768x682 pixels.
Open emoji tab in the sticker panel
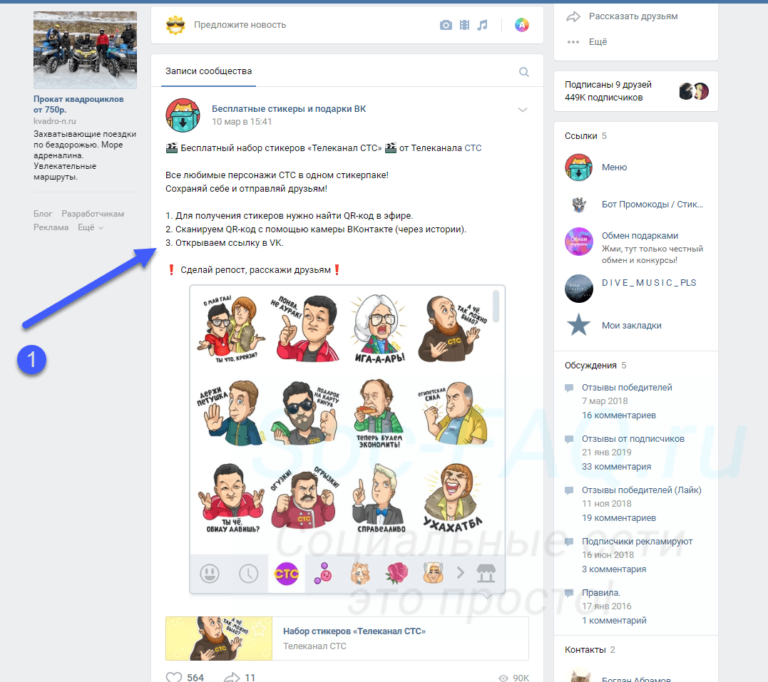(210, 573)
